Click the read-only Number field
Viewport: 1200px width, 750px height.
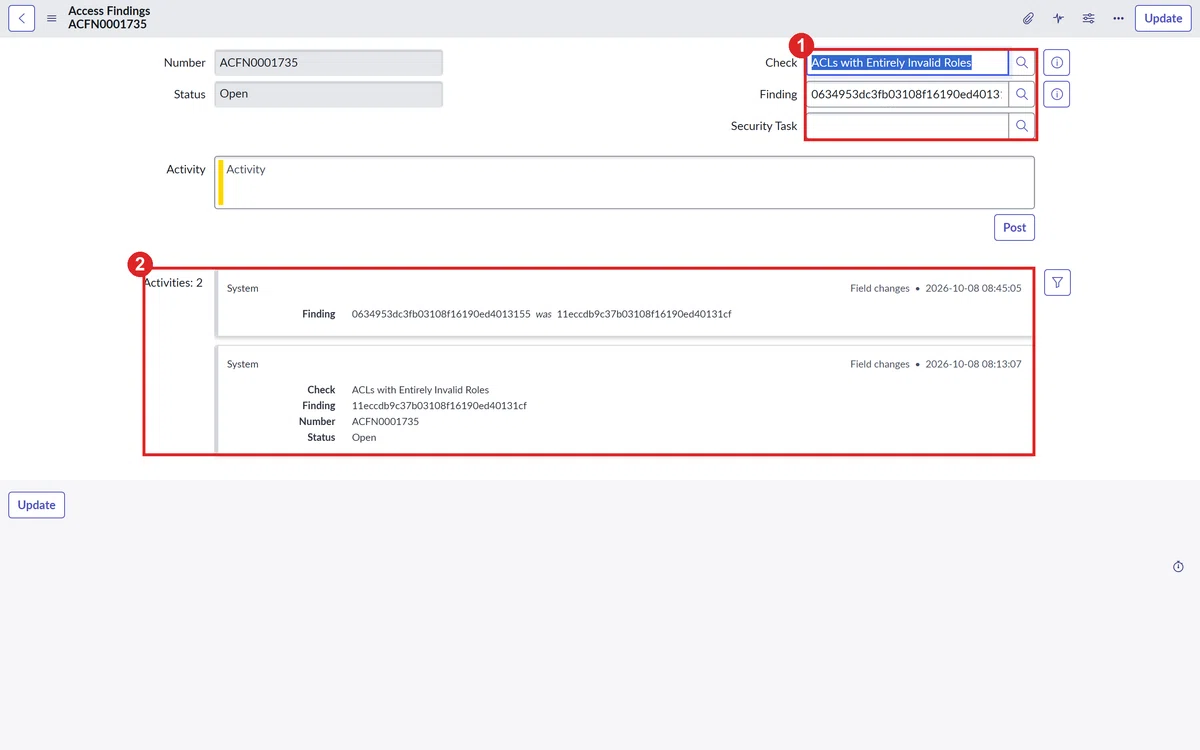pyautogui.click(x=328, y=63)
